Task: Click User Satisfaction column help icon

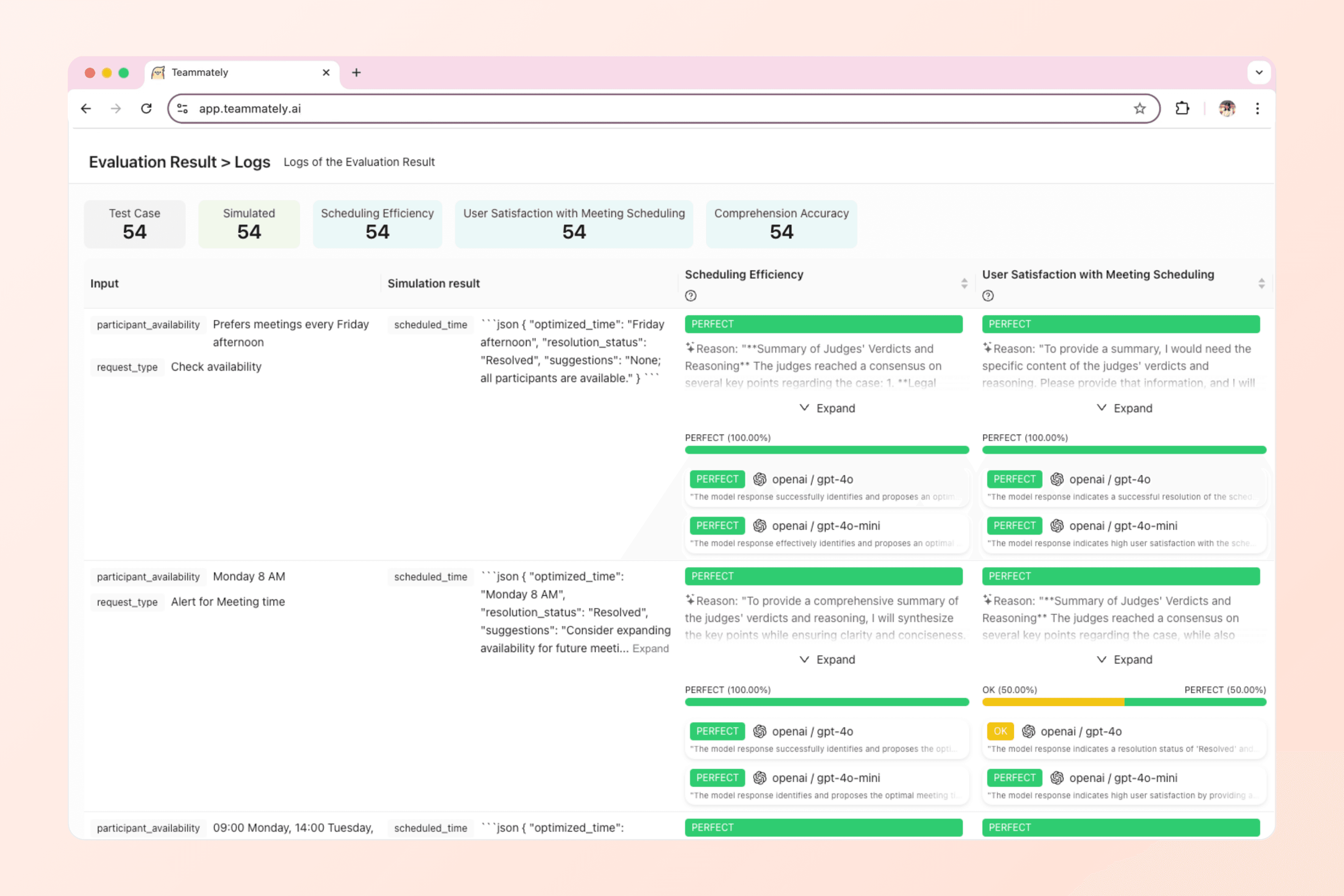Action: point(987,295)
